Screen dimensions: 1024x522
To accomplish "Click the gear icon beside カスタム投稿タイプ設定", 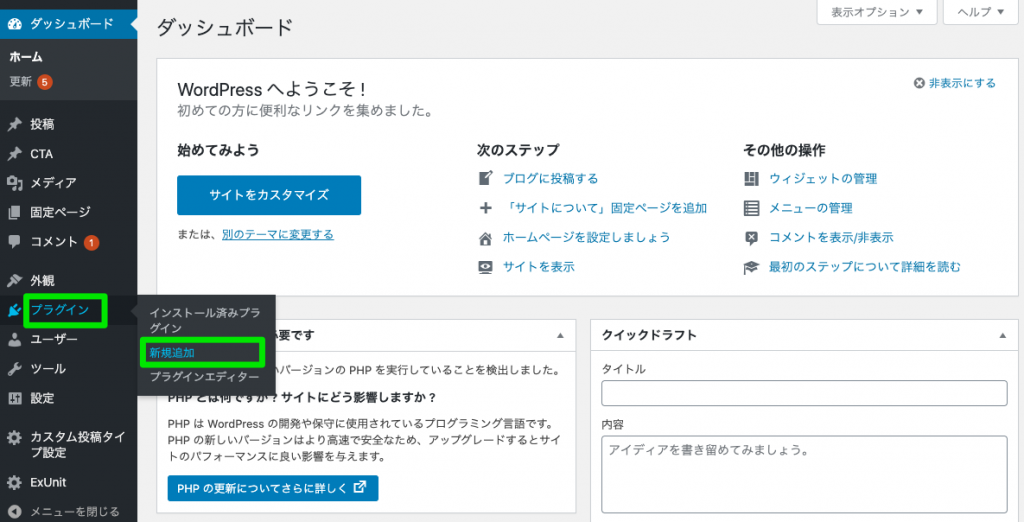I will tap(14, 438).
